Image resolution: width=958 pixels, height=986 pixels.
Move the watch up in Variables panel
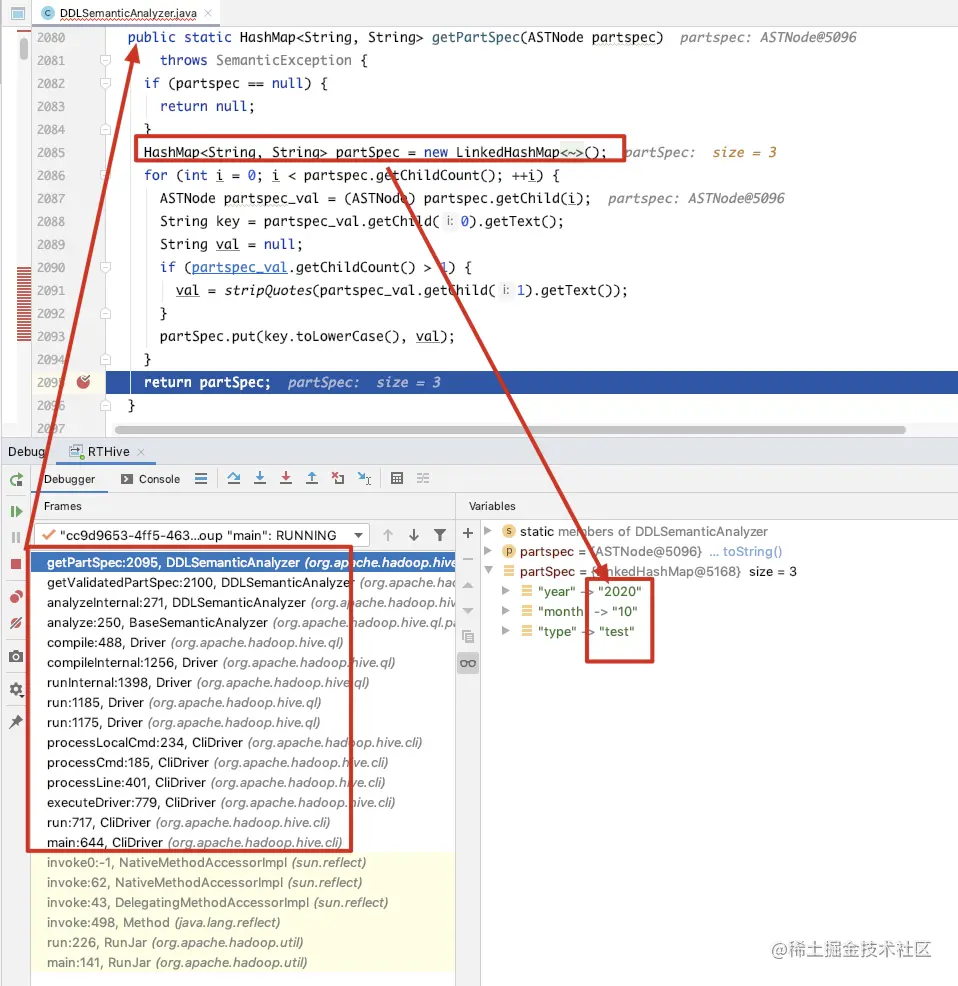coord(468,585)
